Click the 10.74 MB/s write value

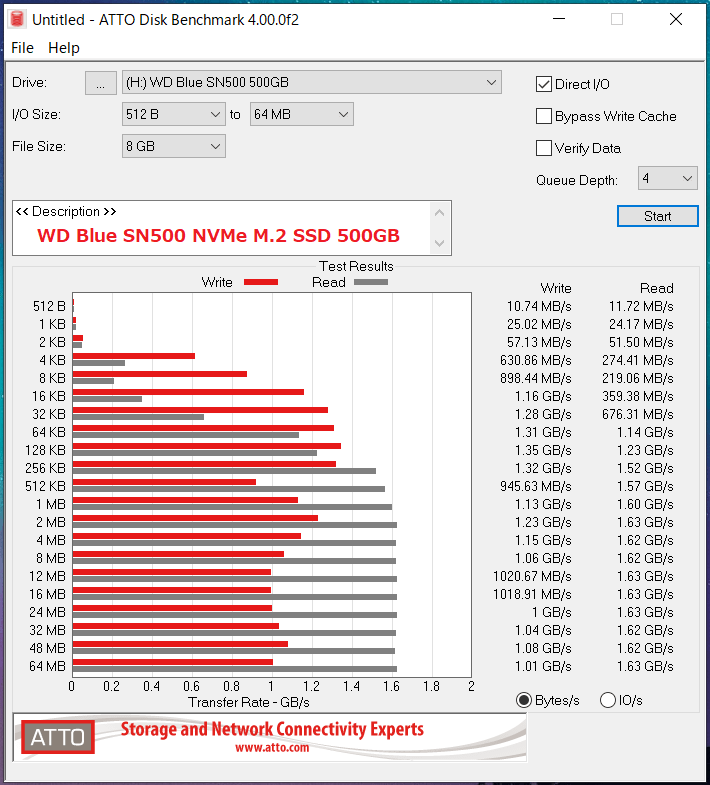click(x=539, y=306)
